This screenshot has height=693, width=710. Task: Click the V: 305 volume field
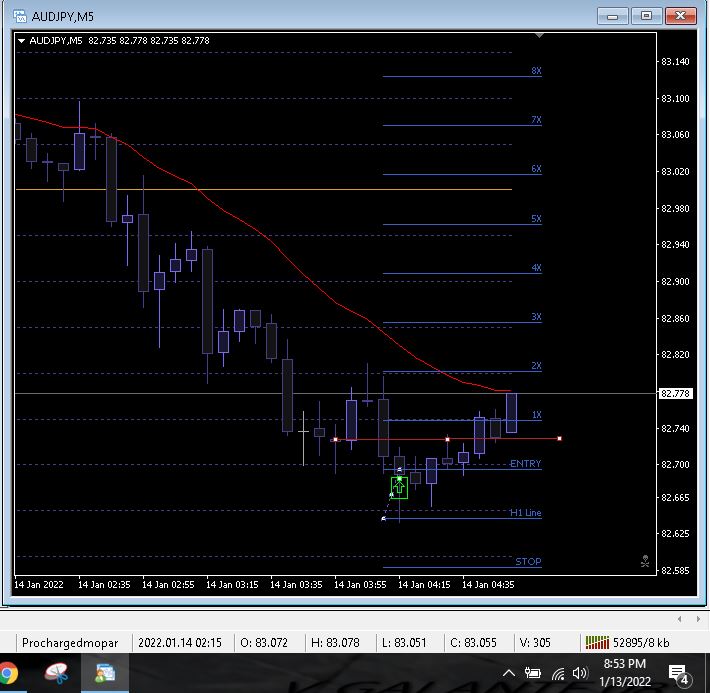pos(535,643)
